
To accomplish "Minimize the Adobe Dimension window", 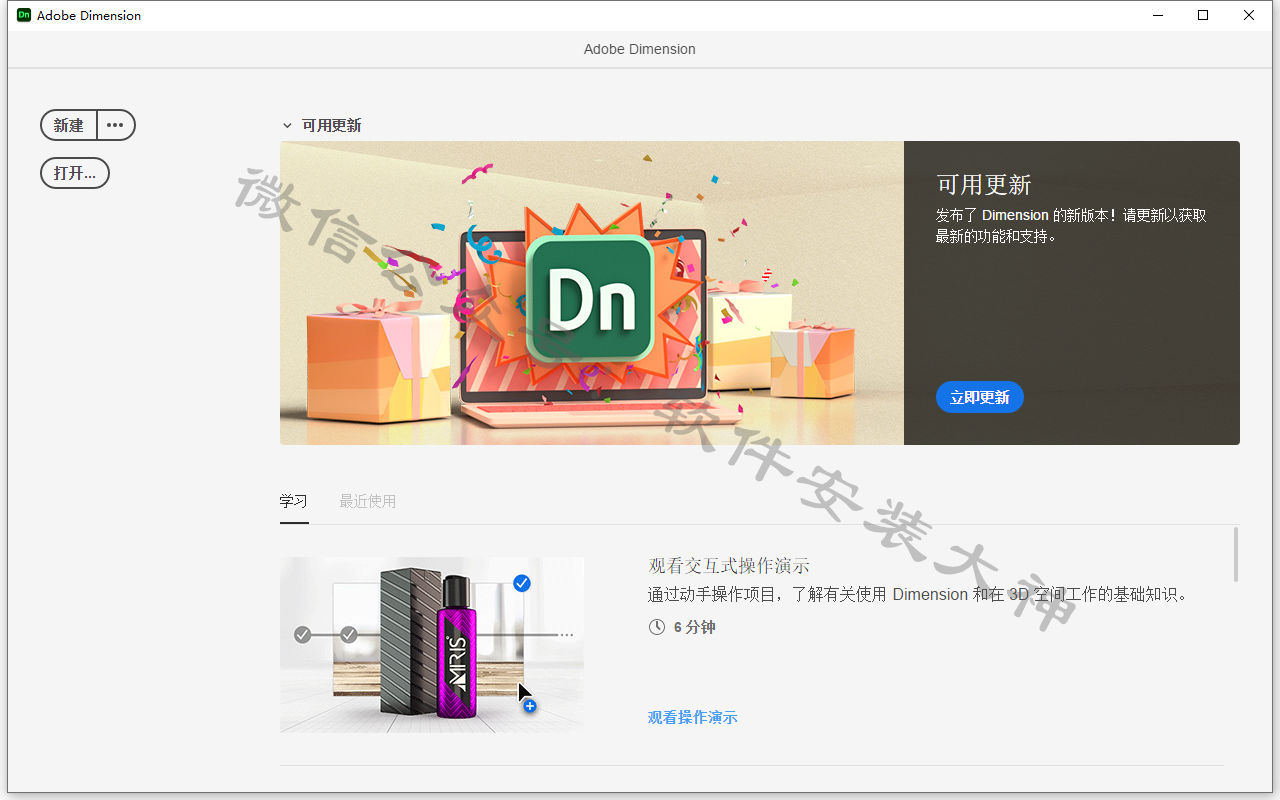I will point(1157,15).
